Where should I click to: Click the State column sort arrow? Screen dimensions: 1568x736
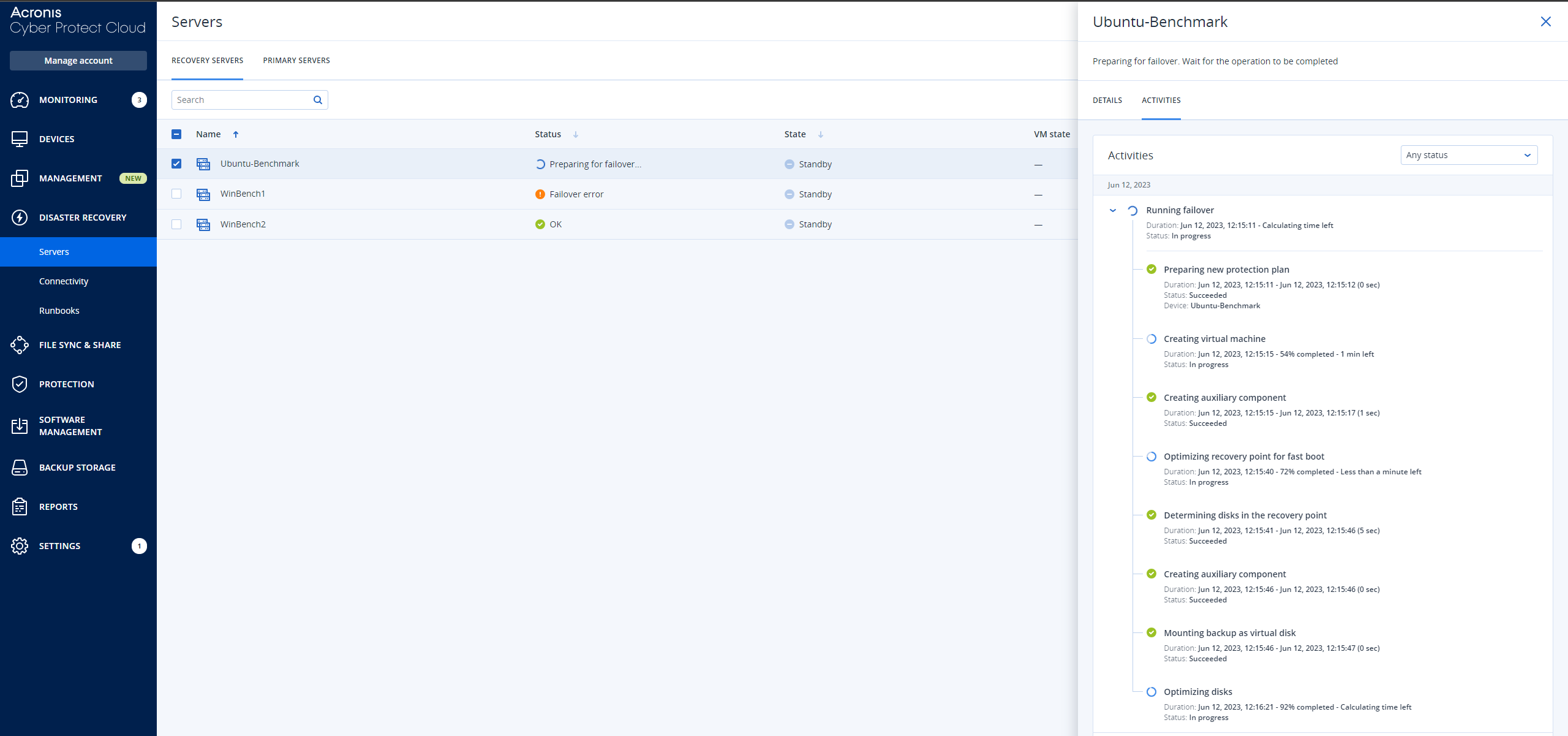tap(821, 134)
